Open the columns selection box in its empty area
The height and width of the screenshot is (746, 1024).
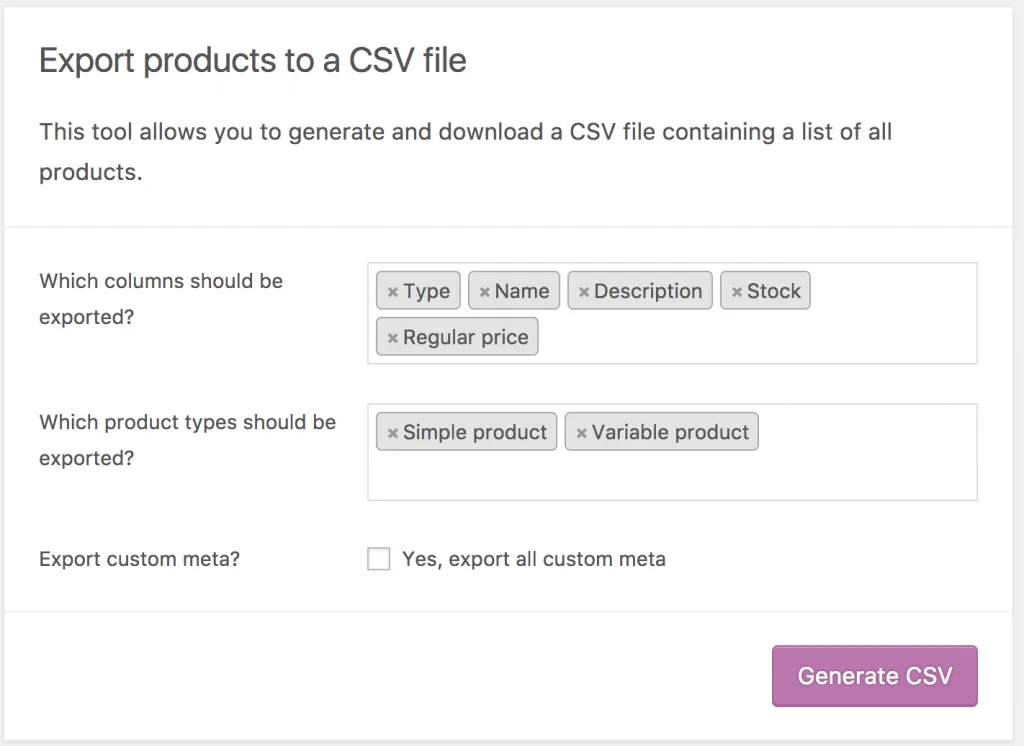(x=760, y=338)
